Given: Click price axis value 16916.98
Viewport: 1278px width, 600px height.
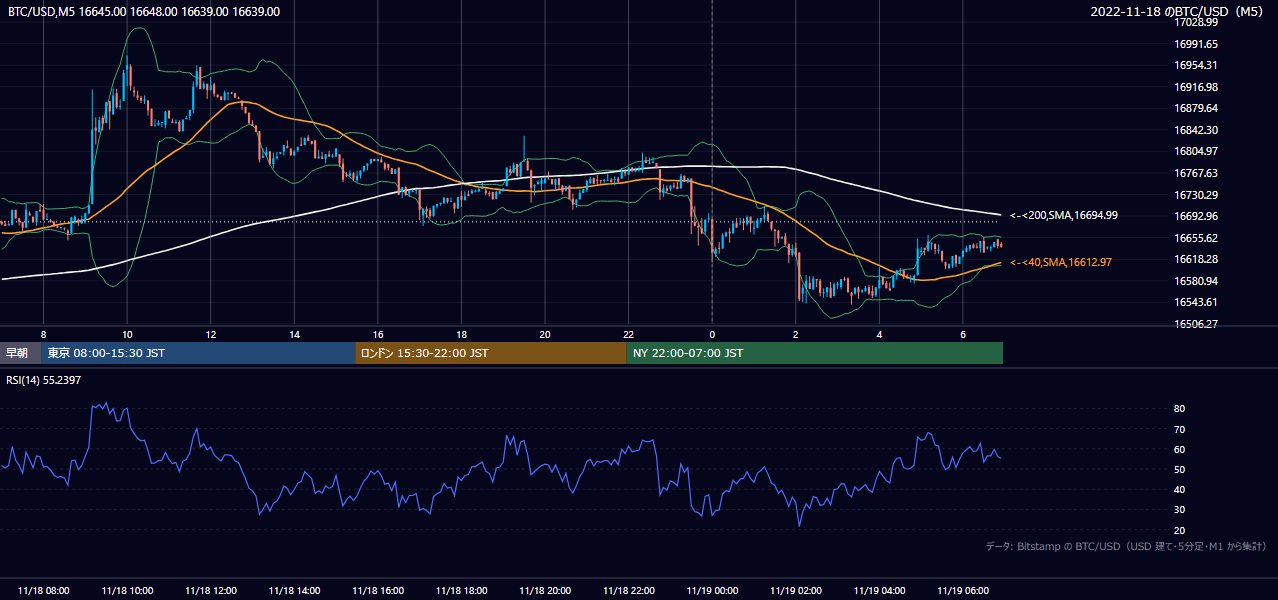Looking at the screenshot, I should [x=1196, y=87].
